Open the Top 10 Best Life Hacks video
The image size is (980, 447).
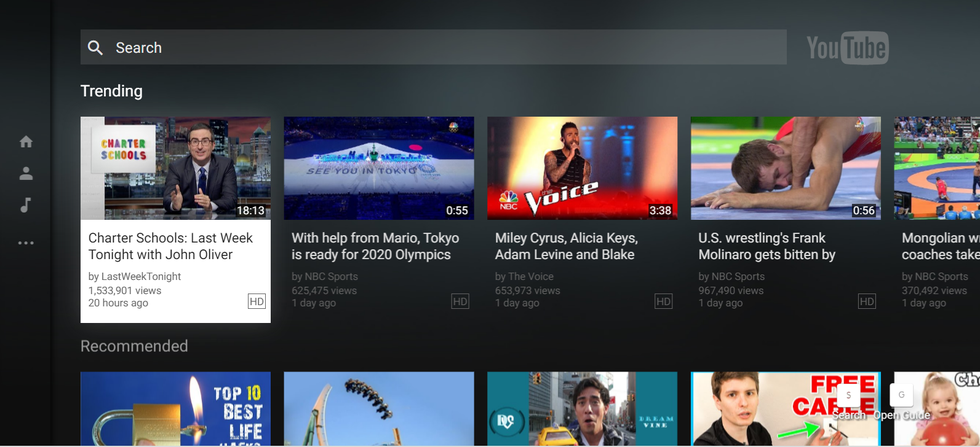175,408
